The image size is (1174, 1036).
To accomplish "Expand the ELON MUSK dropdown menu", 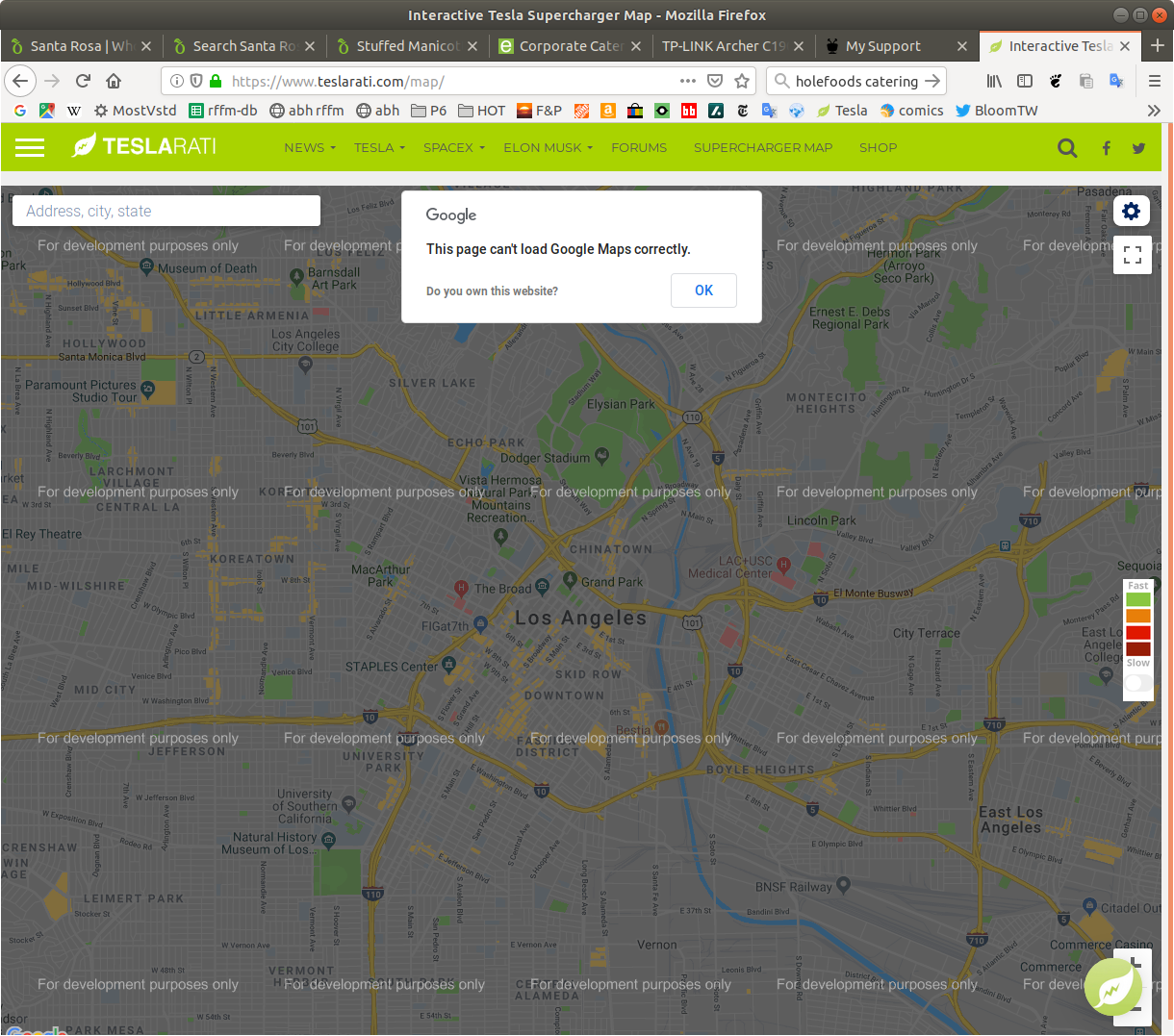I will click(x=549, y=147).
